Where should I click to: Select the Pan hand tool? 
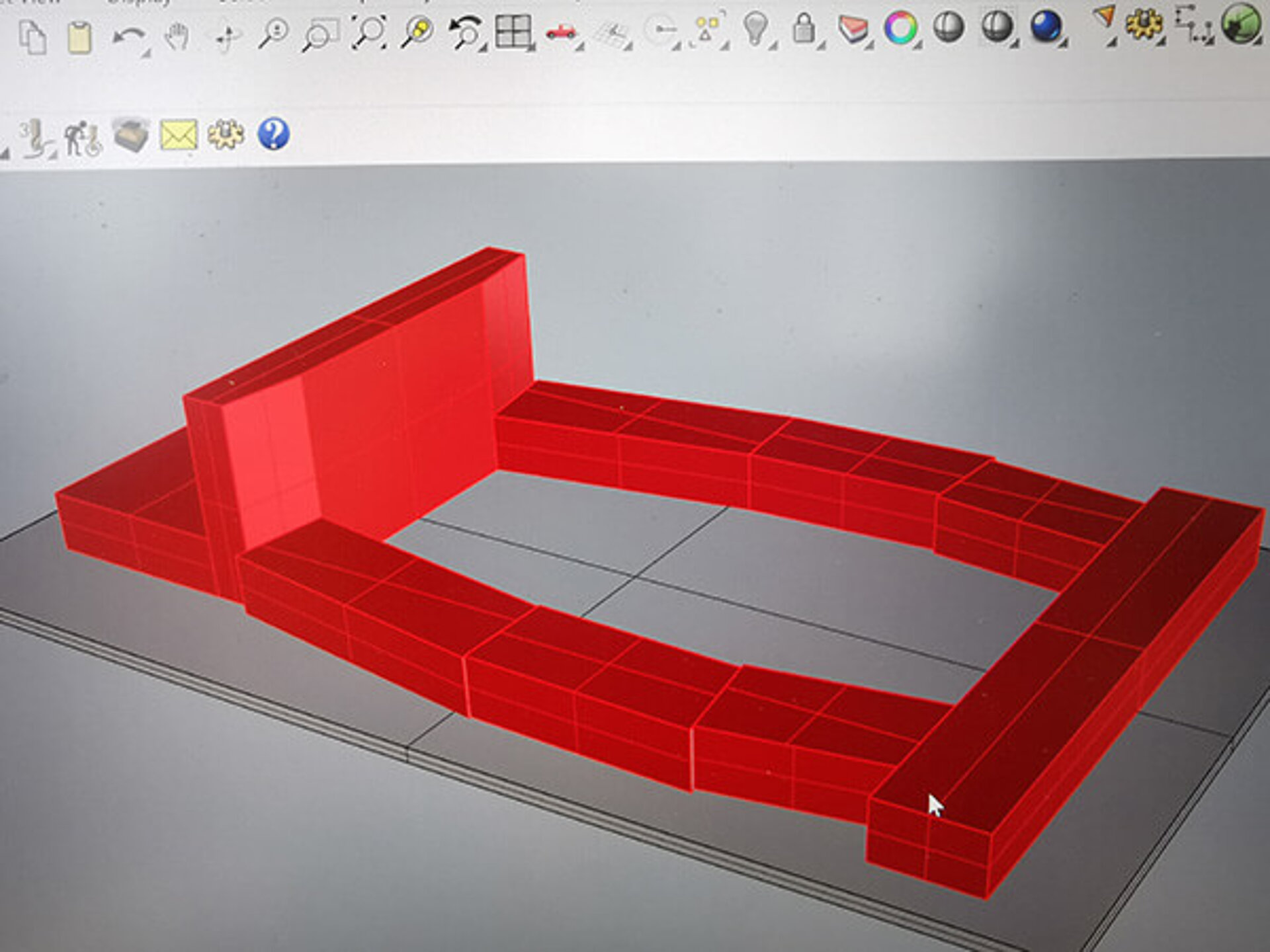177,36
